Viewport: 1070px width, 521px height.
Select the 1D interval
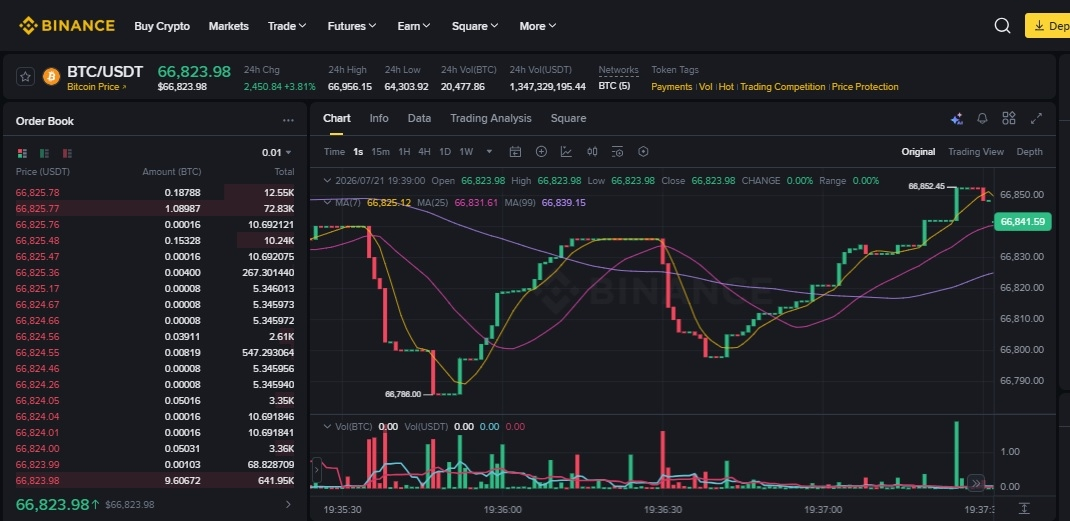[445, 152]
